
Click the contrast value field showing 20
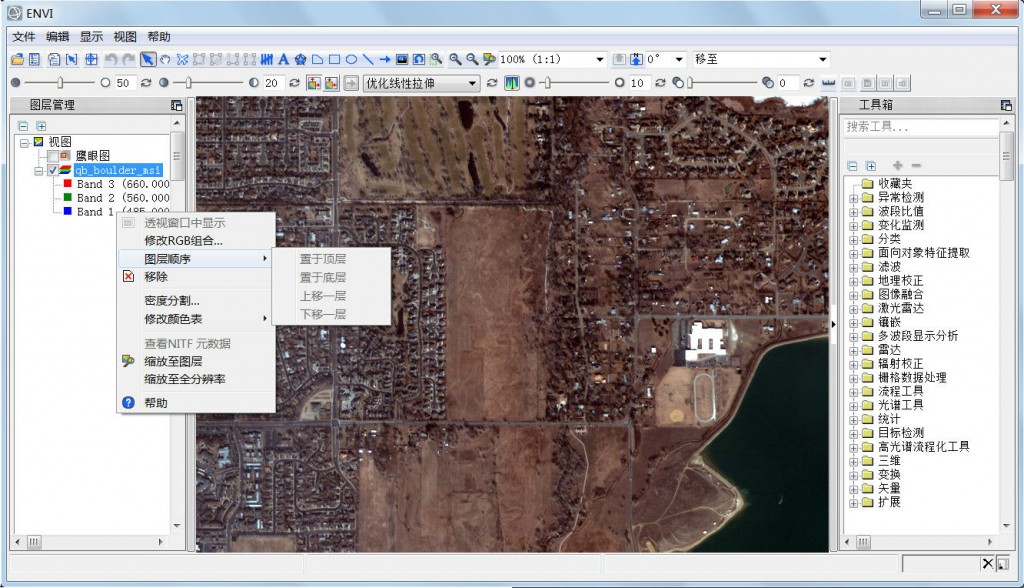click(x=273, y=83)
